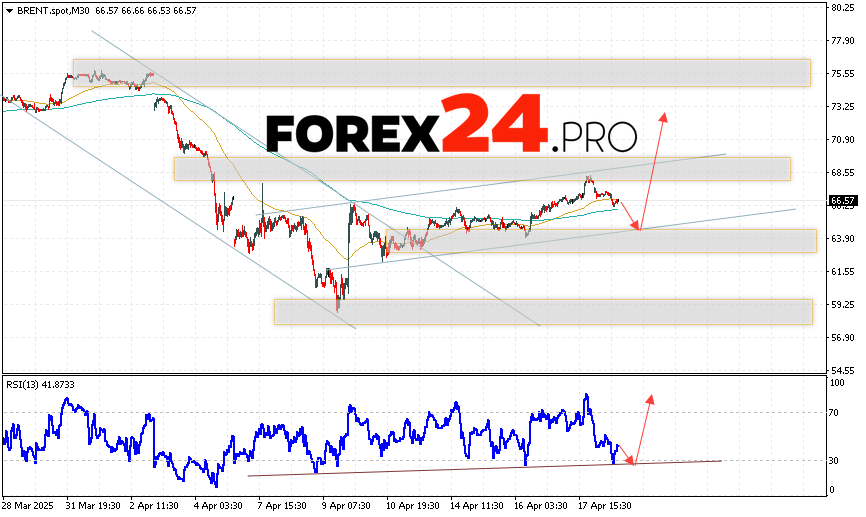Screen dimensions: 866x517
Task: Select the top resistance zone near 75.55
Action: click(x=440, y=73)
